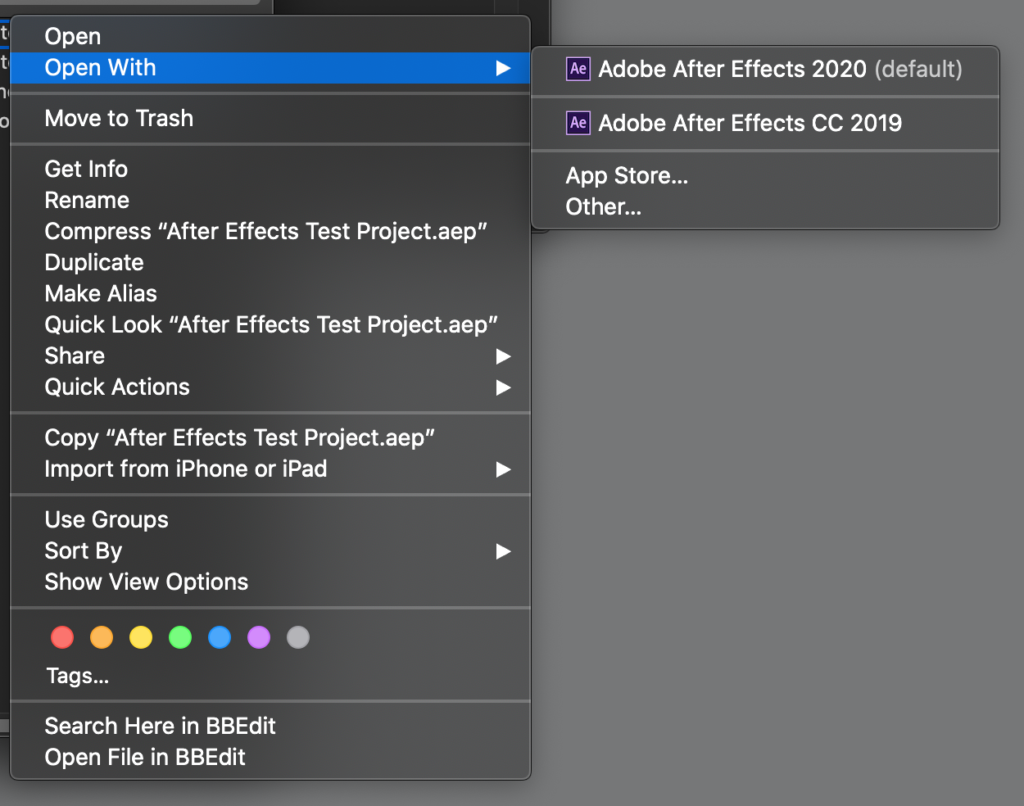Choose Use Groups
This screenshot has width=1024, height=806.
(x=270, y=520)
